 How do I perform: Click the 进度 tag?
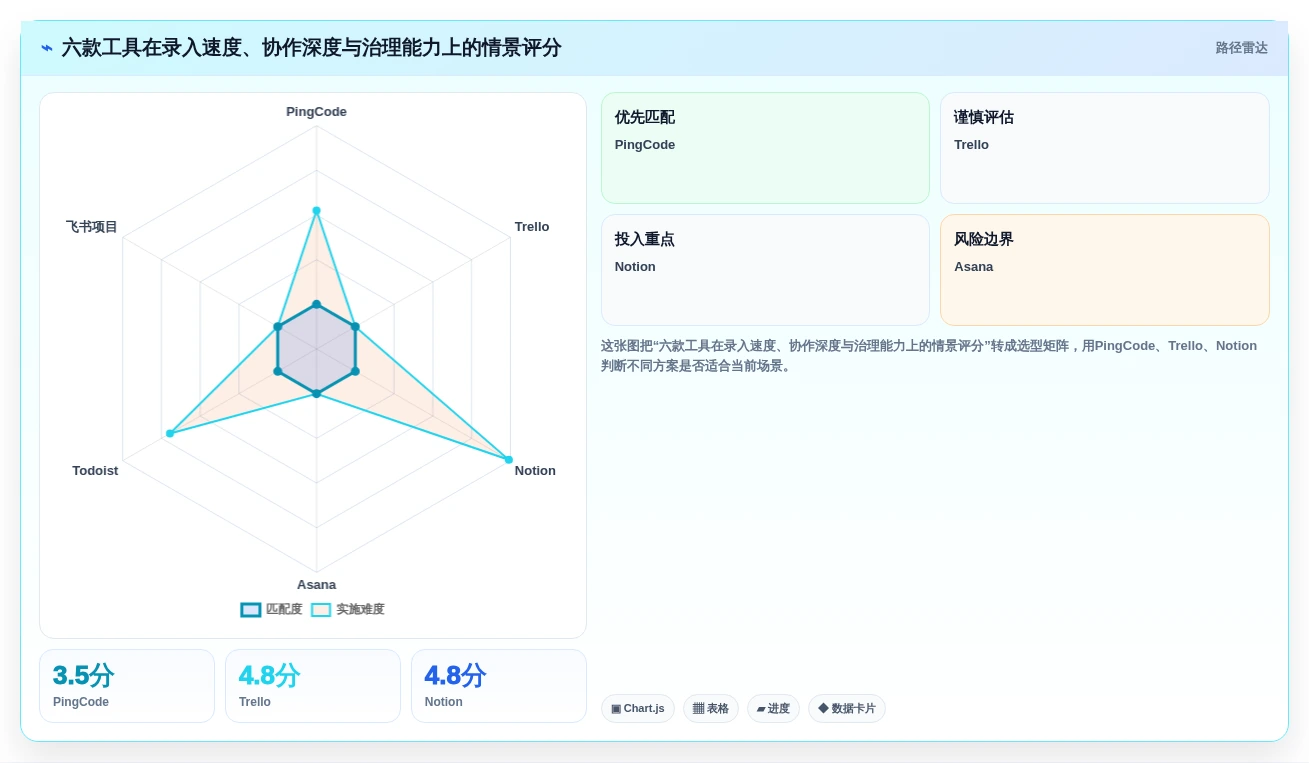point(773,708)
